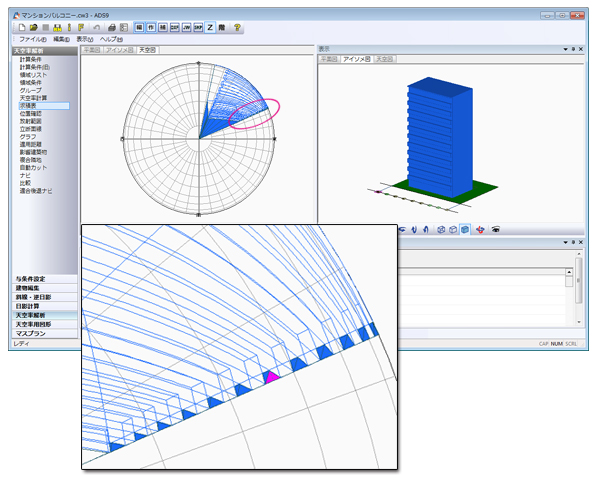Click the curved up-arrow rotate icon
The height and width of the screenshot is (480, 600).
pos(426,230)
